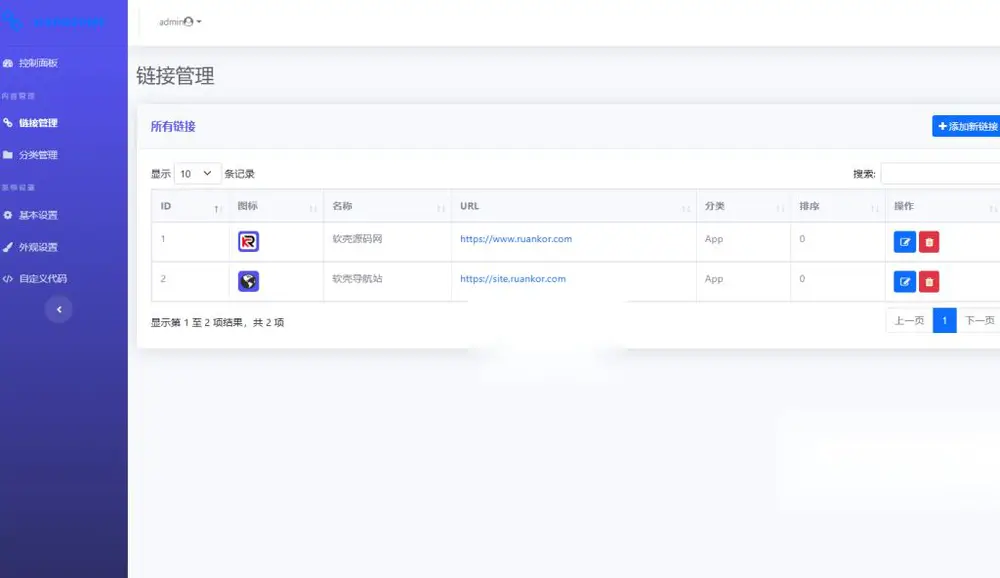Sort table by 操作 column
Screen dimensions: 1000x578
pyautogui.click(x=943, y=206)
